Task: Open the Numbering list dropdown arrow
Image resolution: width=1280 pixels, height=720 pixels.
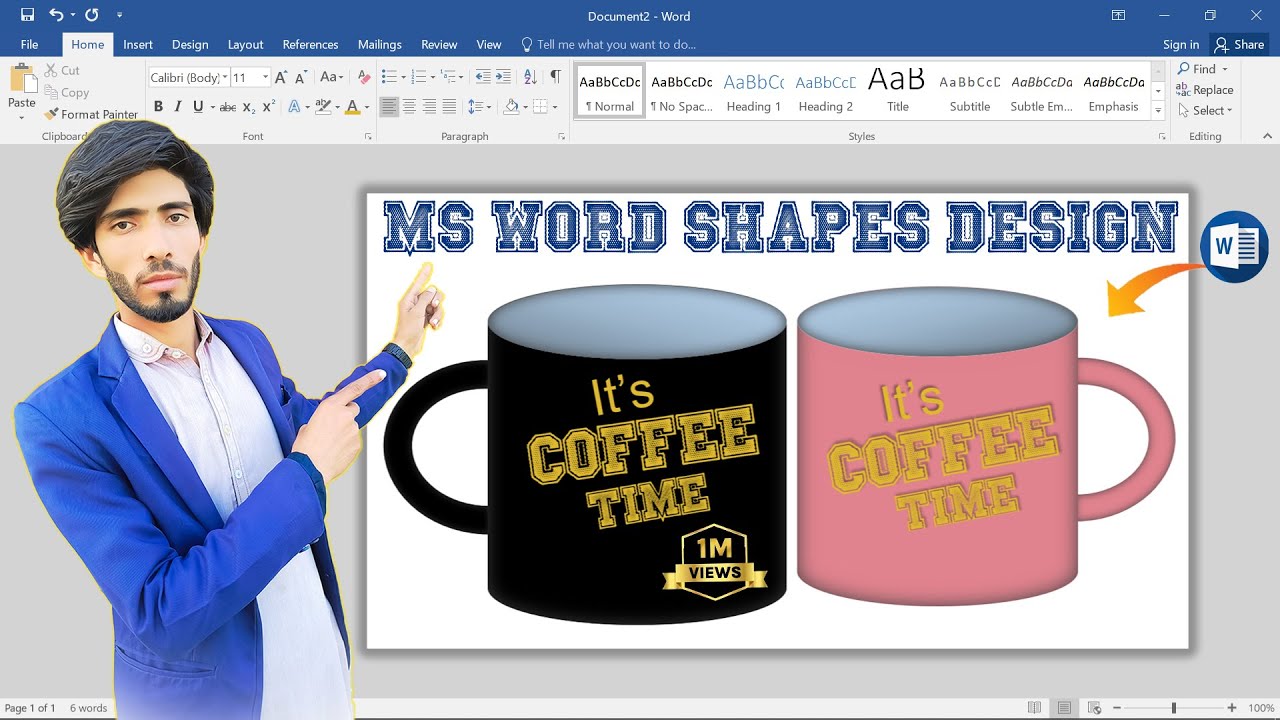Action: pyautogui.click(x=432, y=77)
